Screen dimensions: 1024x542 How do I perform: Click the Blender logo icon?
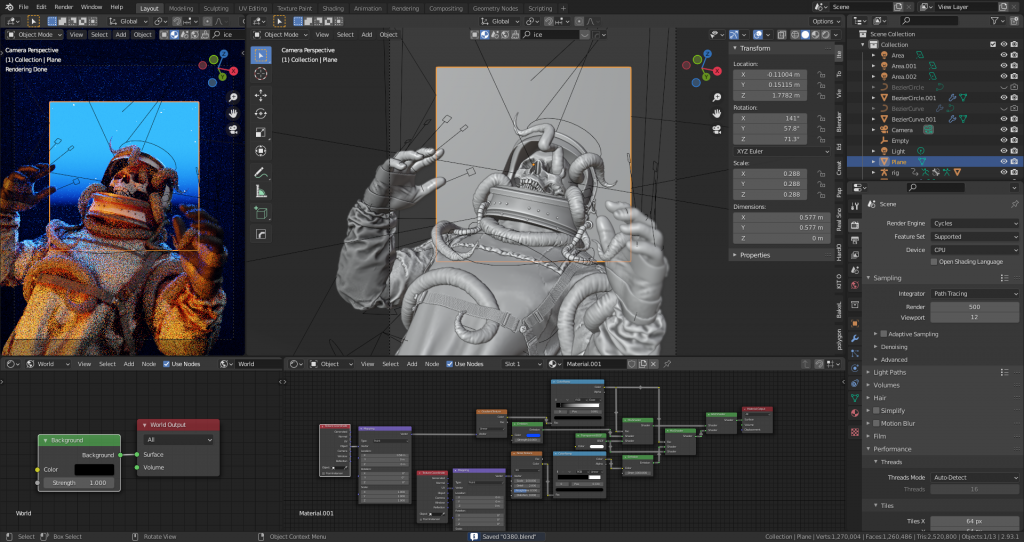tap(8, 7)
